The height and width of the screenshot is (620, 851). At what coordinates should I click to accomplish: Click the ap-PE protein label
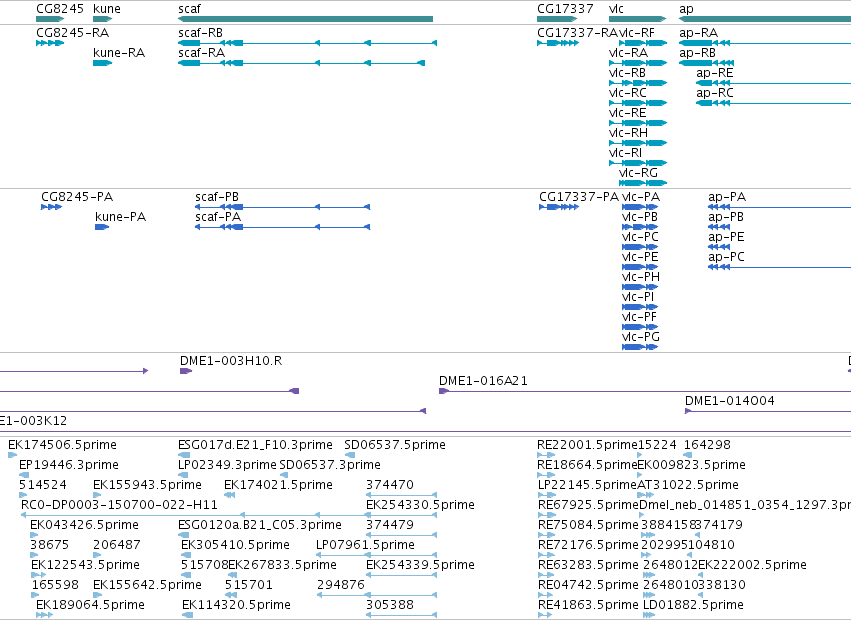click(726, 237)
